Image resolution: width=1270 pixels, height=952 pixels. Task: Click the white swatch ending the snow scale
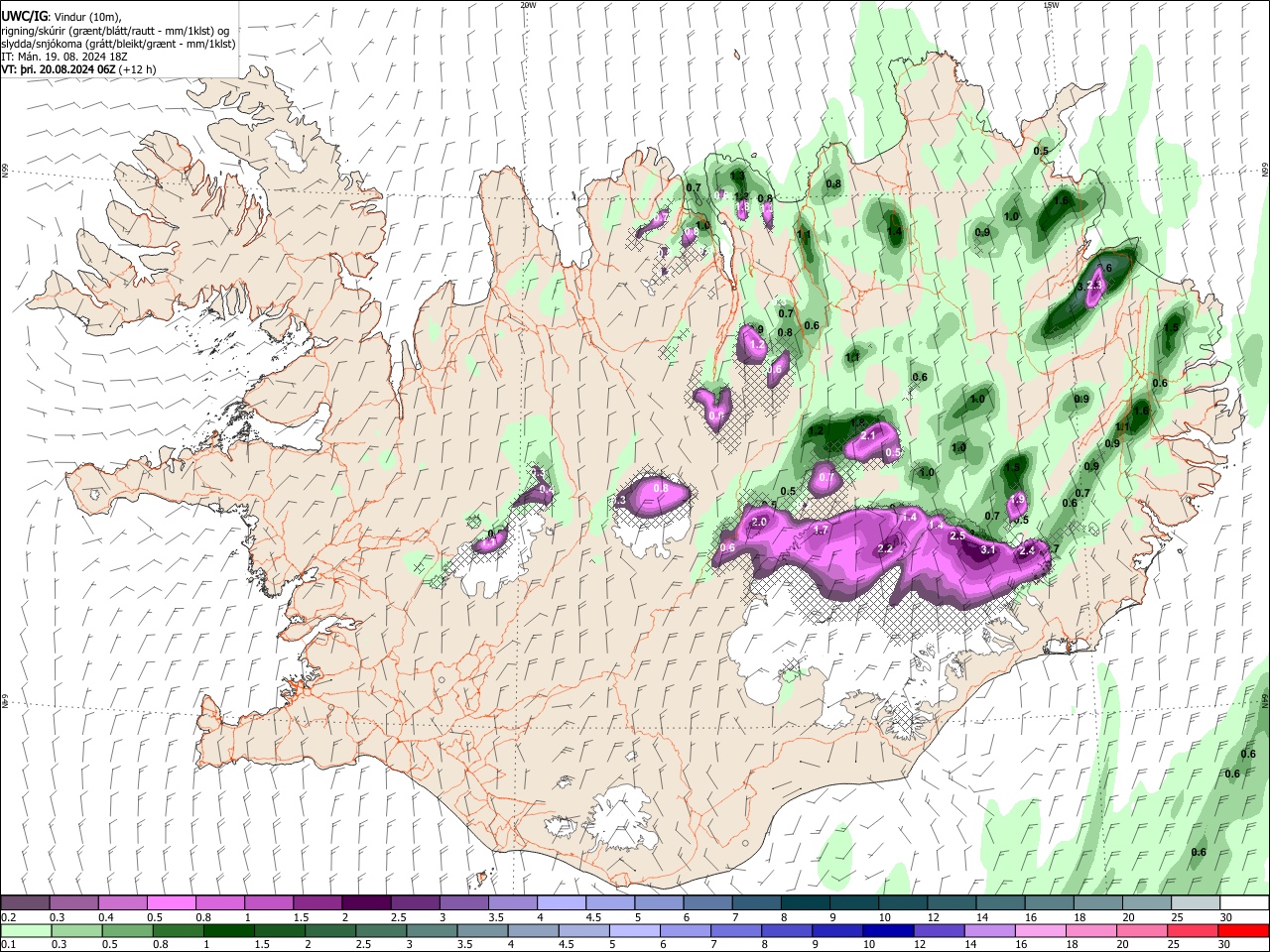1244,903
